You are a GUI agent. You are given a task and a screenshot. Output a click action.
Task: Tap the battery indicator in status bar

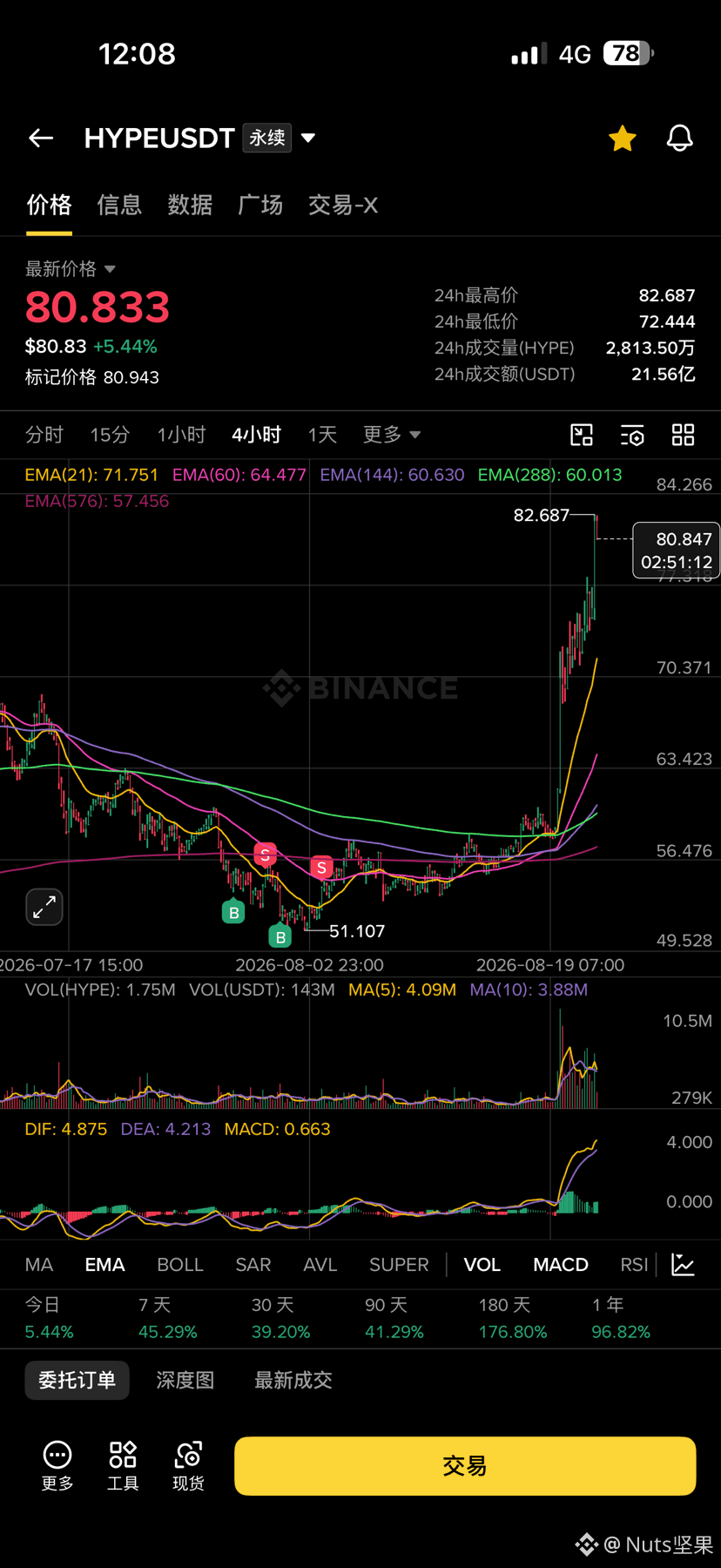pos(629,54)
